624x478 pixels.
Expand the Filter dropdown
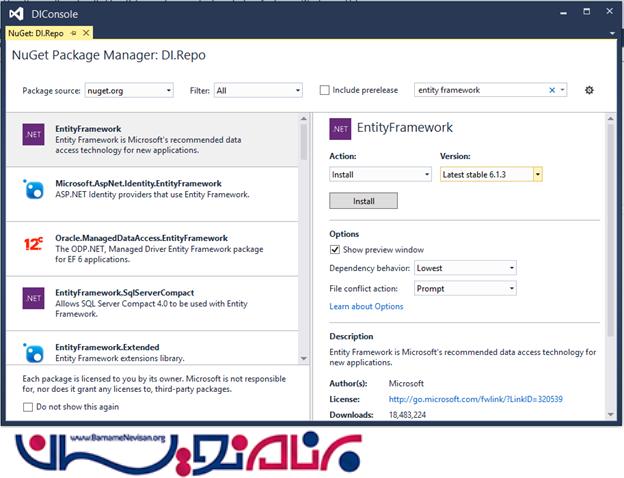tap(257, 90)
